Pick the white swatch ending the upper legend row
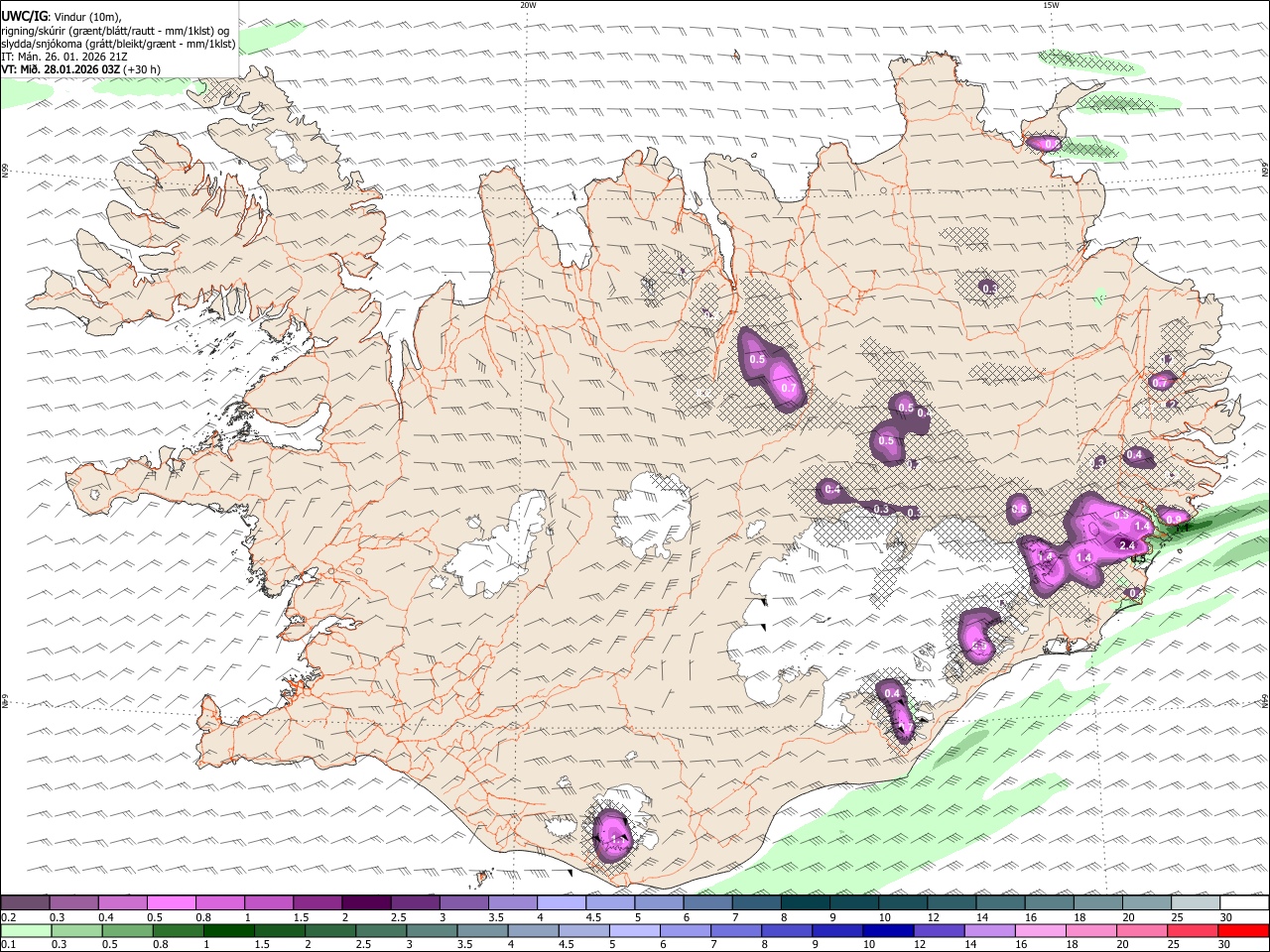 [1242, 902]
